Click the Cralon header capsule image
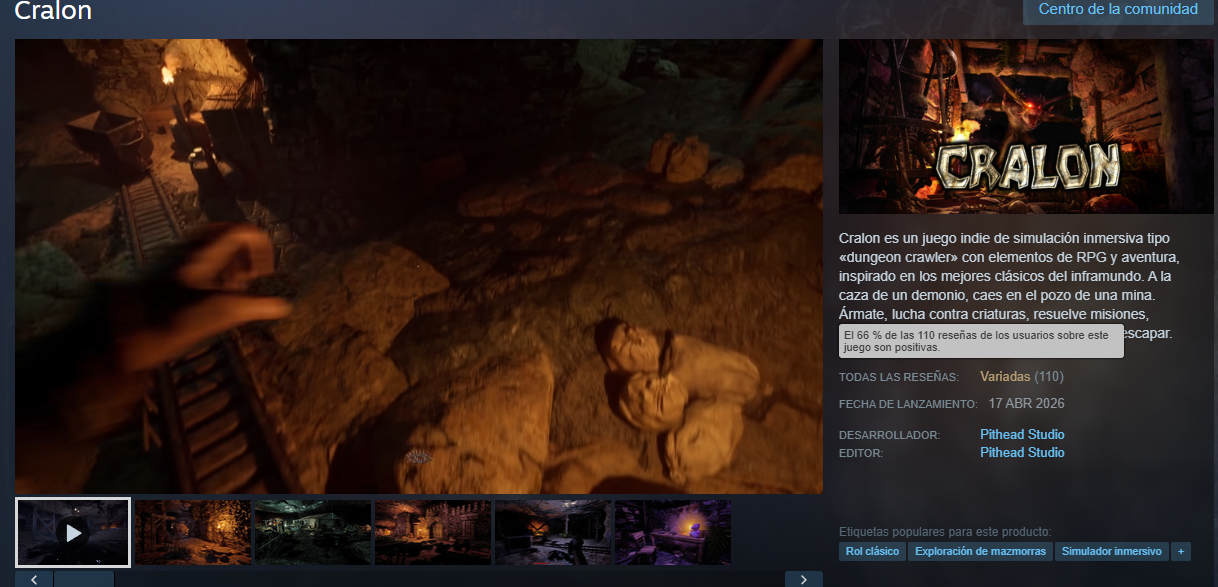The image size is (1218, 587). (1026, 126)
